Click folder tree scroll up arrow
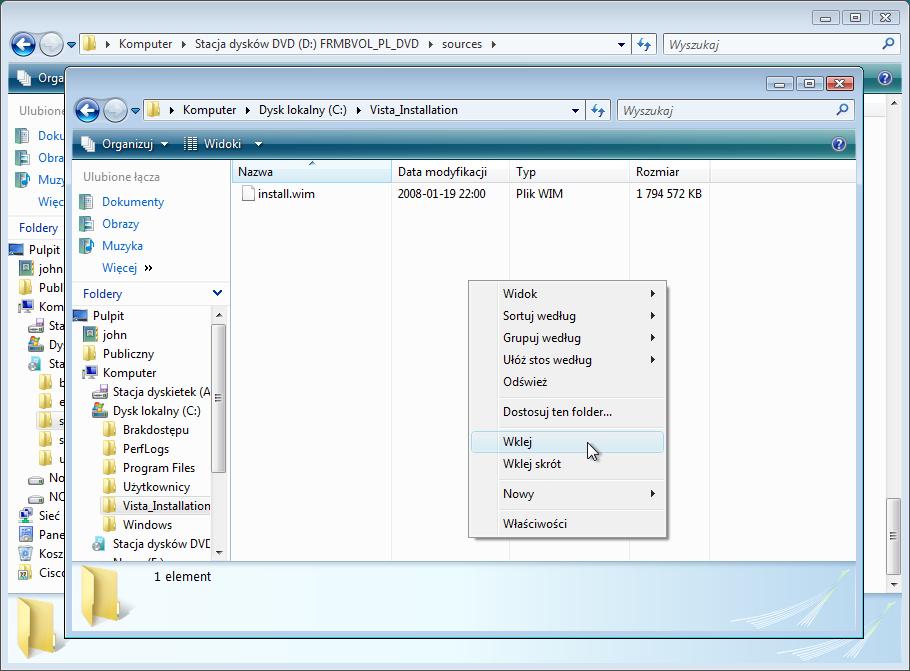The image size is (910, 671). coord(219,315)
